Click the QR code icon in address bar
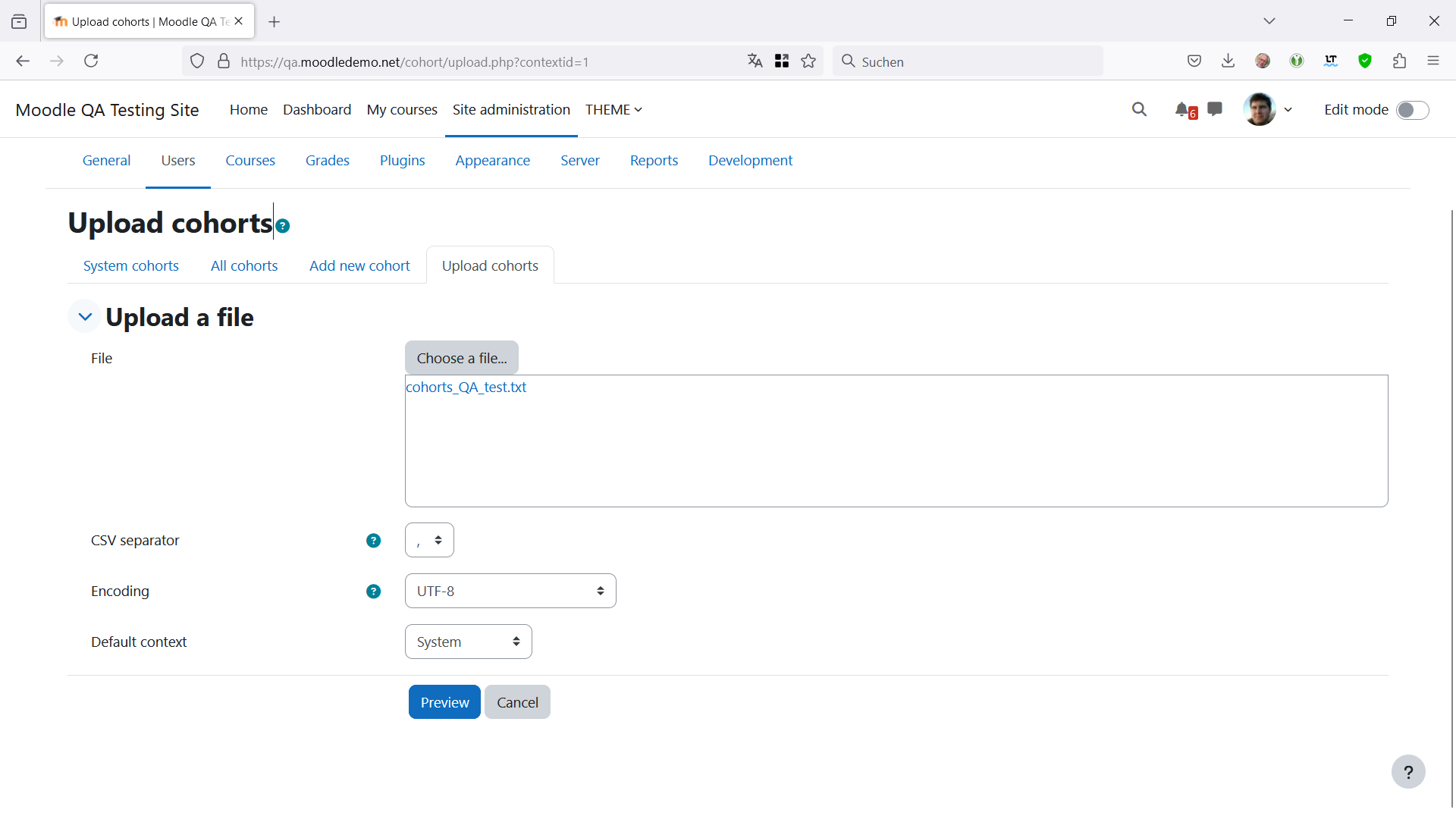Image resolution: width=1456 pixels, height=819 pixels. pyautogui.click(x=782, y=61)
